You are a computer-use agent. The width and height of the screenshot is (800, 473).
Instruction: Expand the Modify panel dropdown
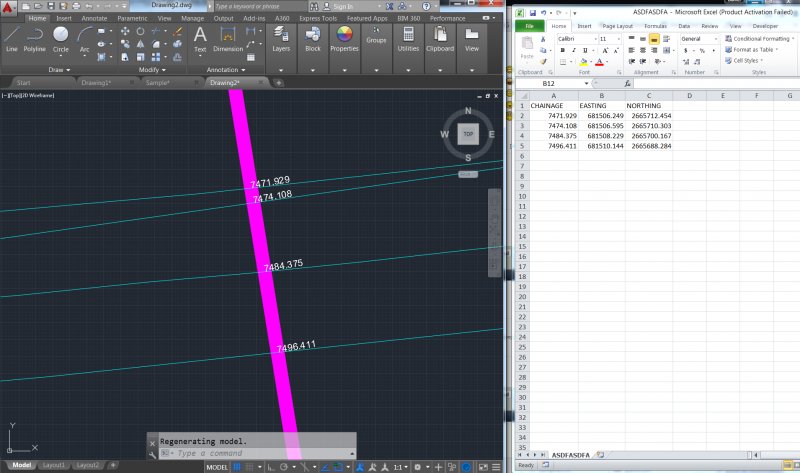coord(152,69)
